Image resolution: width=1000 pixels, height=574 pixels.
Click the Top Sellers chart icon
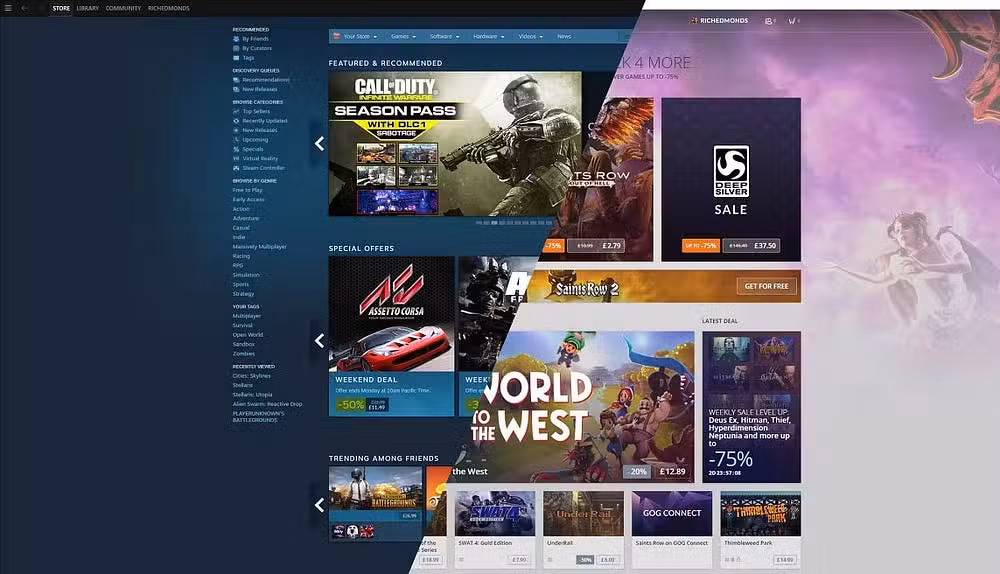(x=236, y=112)
